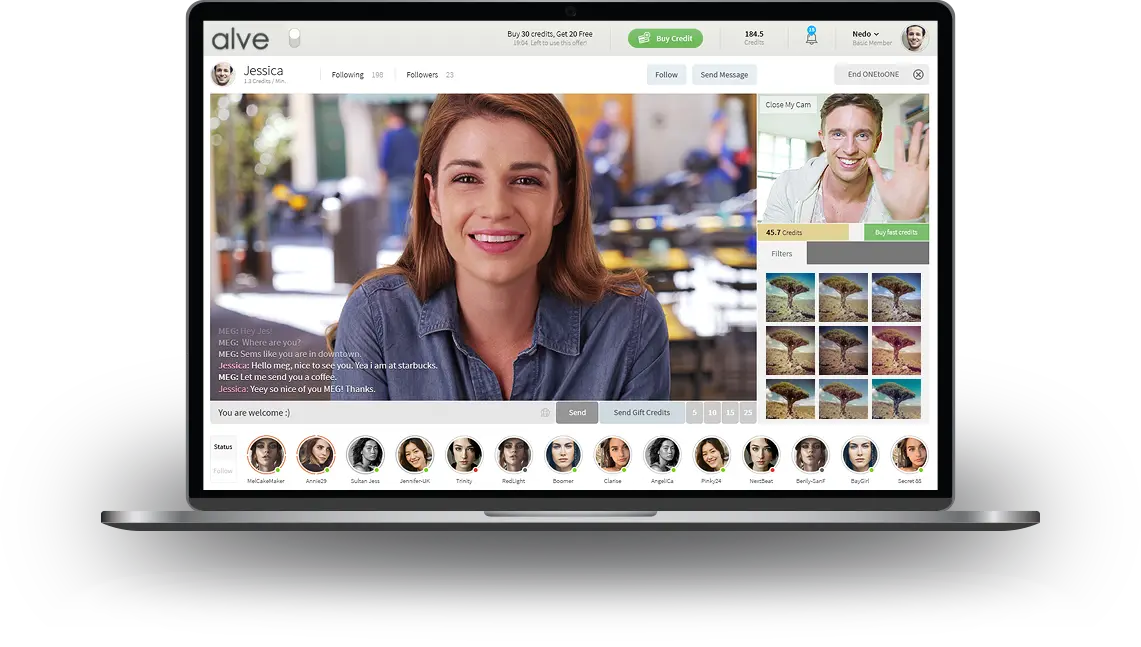Open Nedo's profile avatar in the header
This screenshot has height=647, width=1141.
[914, 38]
